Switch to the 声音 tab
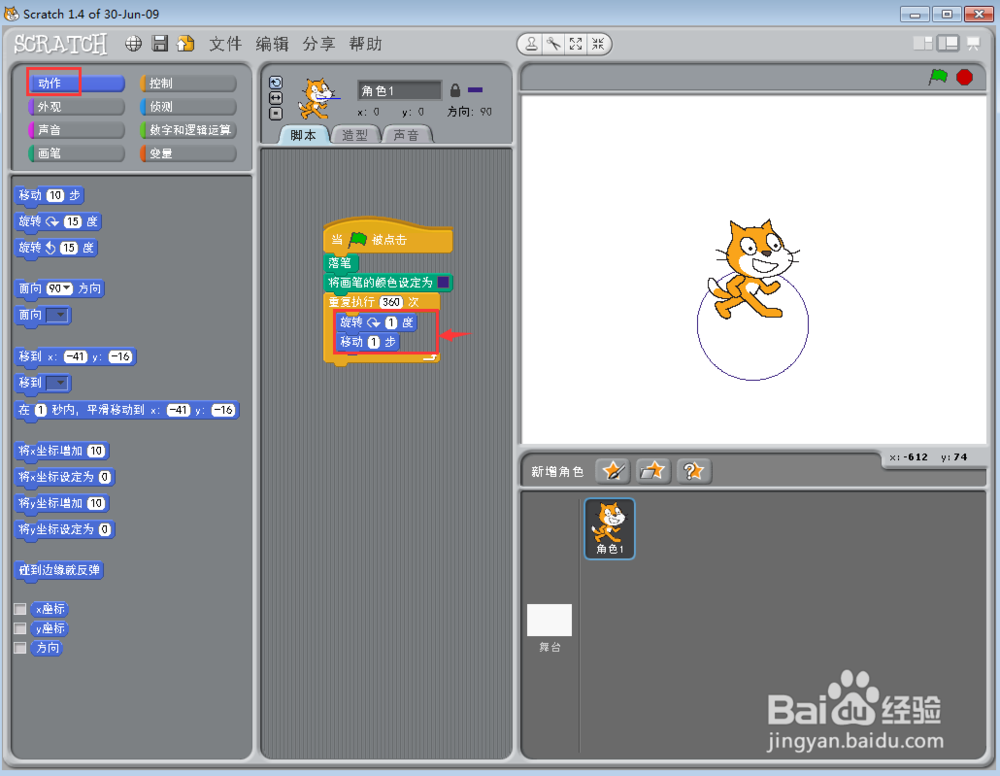The height and width of the screenshot is (776, 1000). pos(407,135)
